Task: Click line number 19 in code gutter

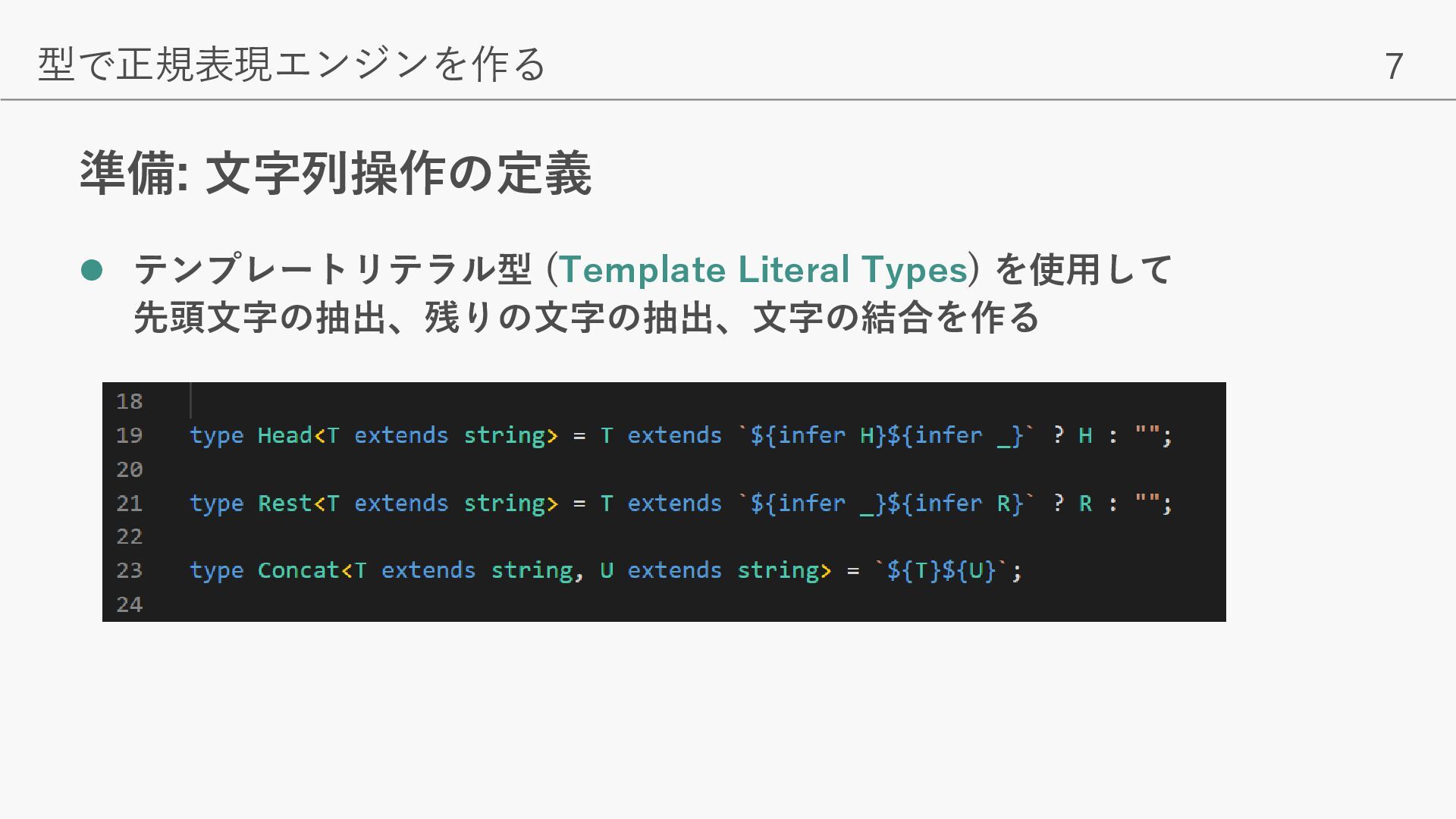Action: tap(129, 435)
